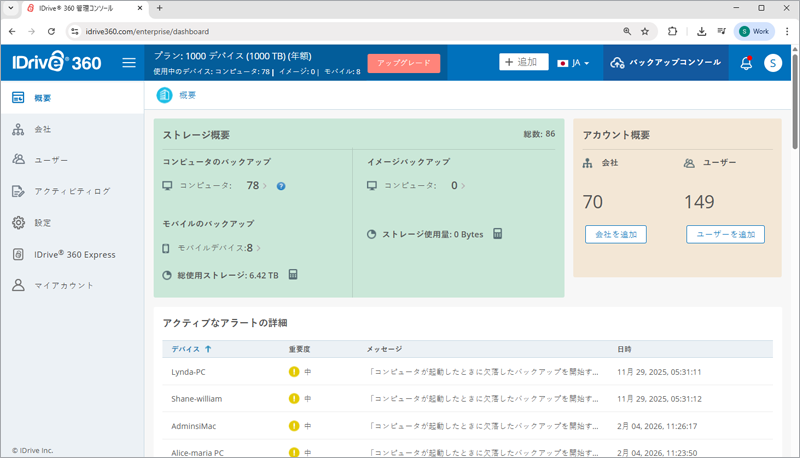Go to 設定 in sidebar
The width and height of the screenshot is (800, 458).
click(42, 223)
